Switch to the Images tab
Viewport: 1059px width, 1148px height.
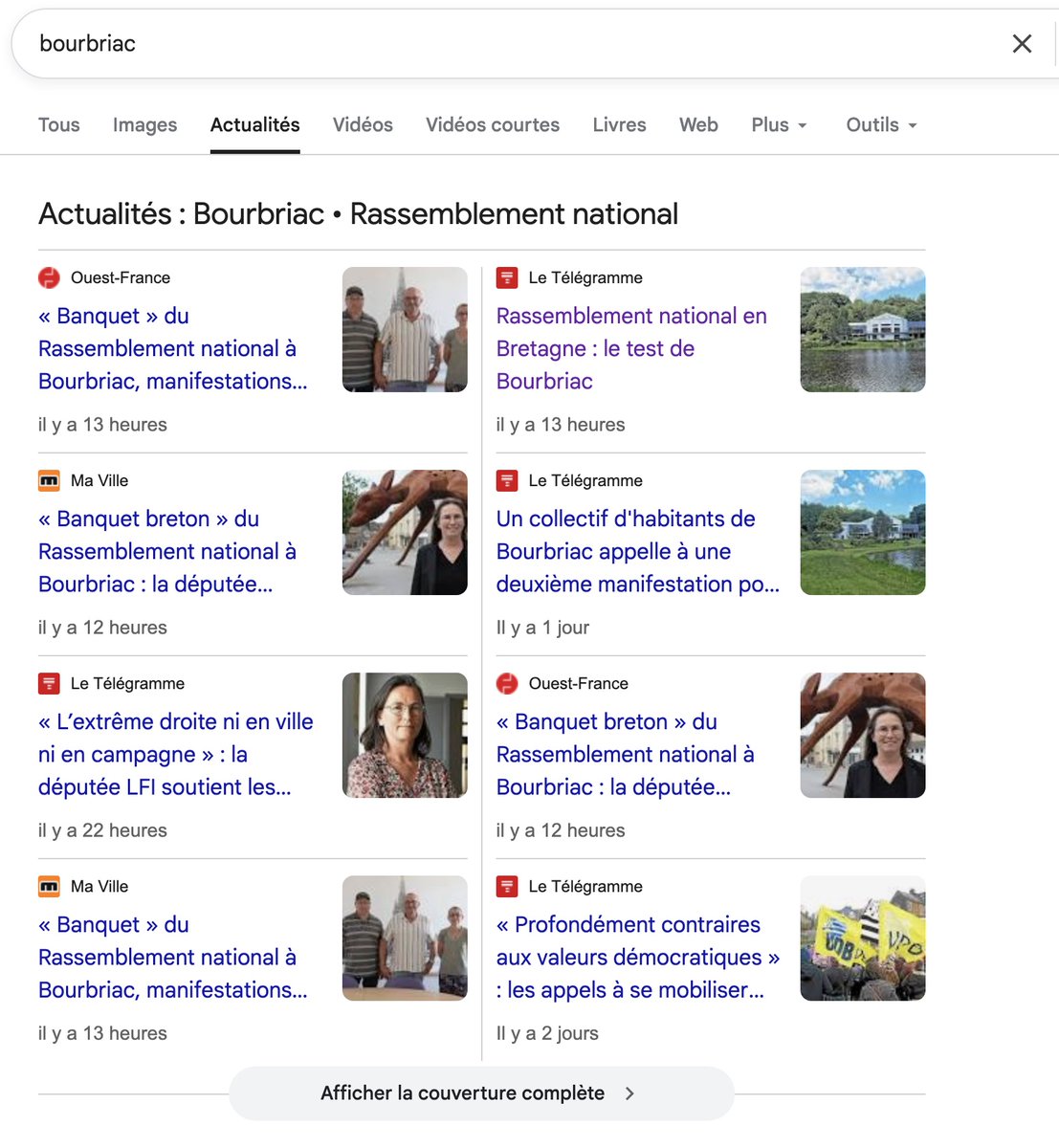144,124
